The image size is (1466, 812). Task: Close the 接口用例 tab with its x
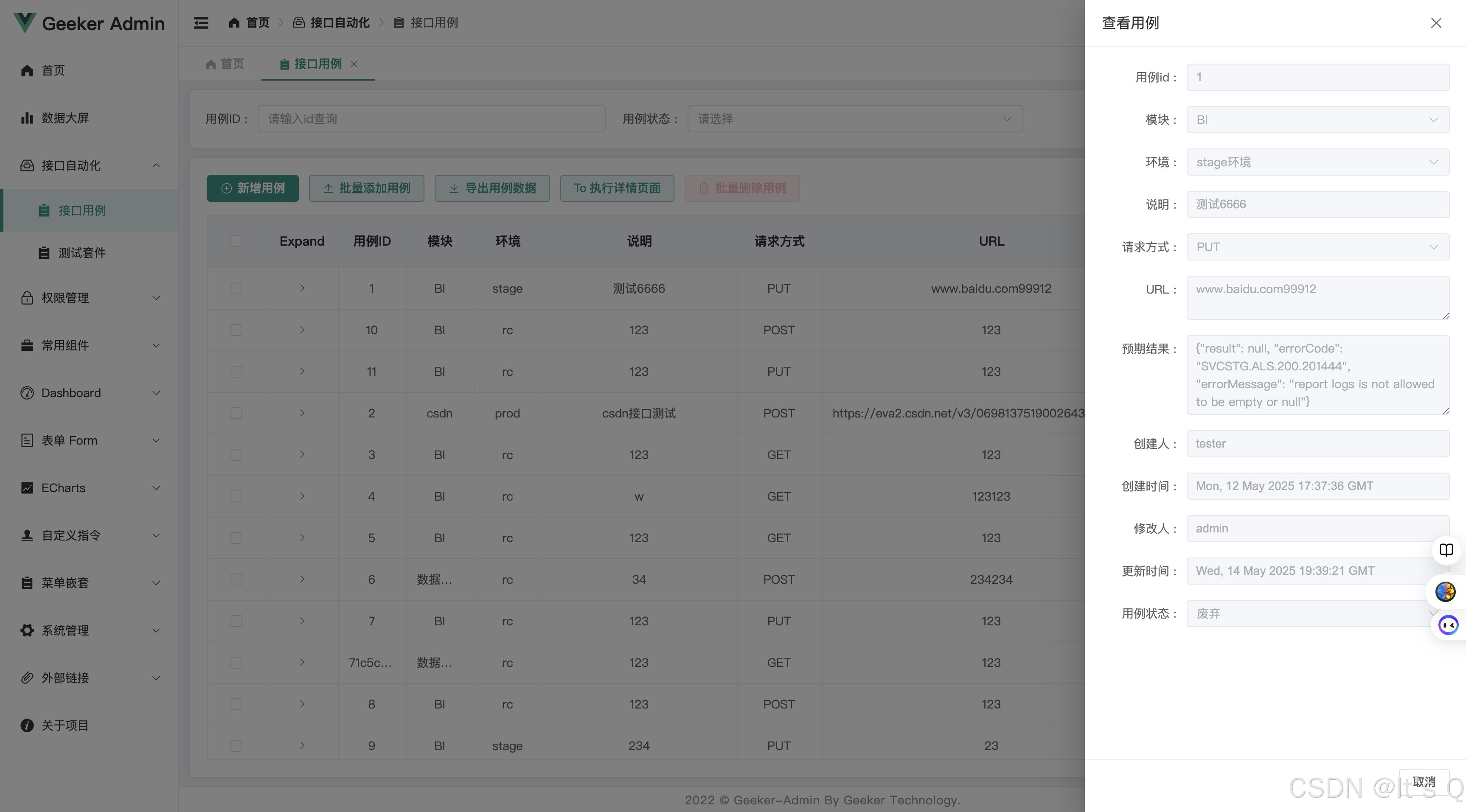[x=354, y=64]
